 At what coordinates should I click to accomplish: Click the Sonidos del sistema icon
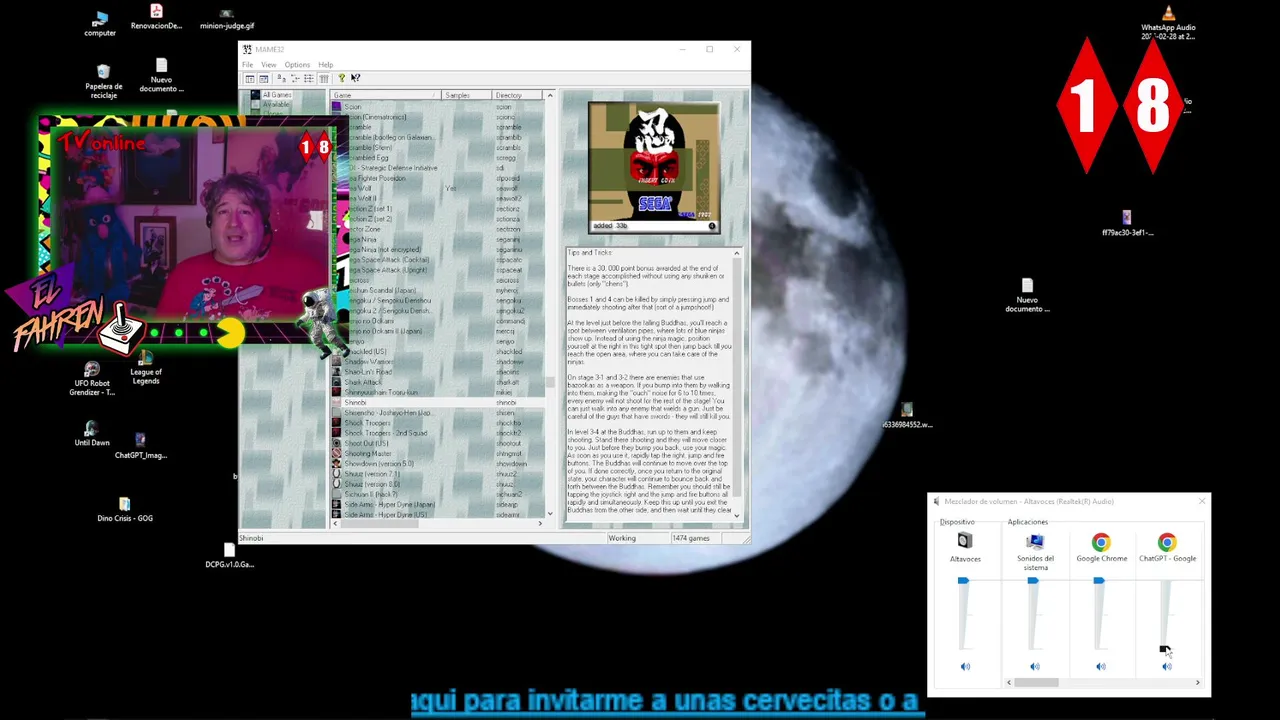[1035, 542]
